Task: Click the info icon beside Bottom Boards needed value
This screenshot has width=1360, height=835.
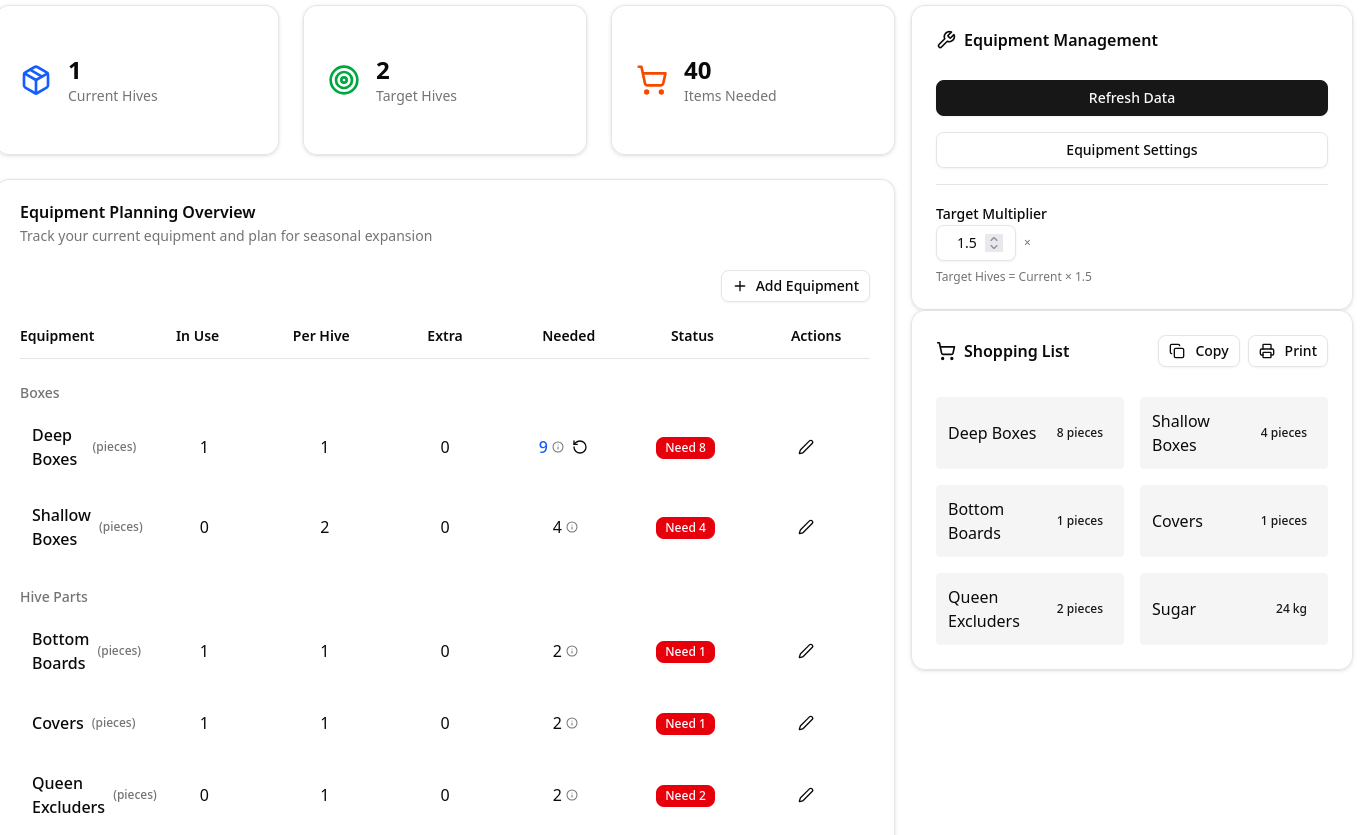Action: click(570, 651)
